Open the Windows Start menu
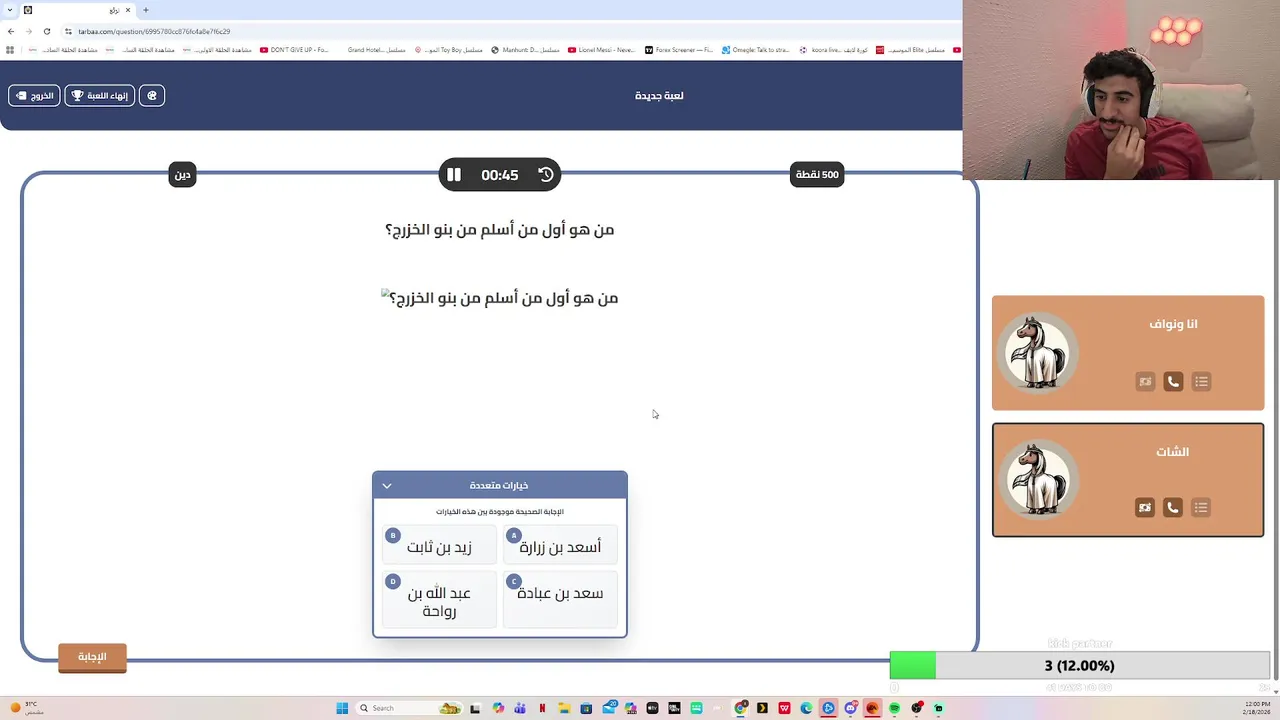Screen dimensions: 1280x720 [342, 708]
